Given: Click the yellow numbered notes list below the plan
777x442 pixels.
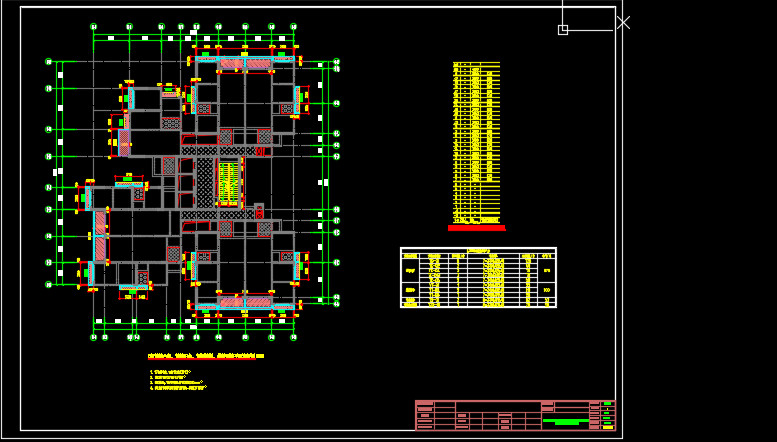Looking at the screenshot, I should tap(178, 381).
